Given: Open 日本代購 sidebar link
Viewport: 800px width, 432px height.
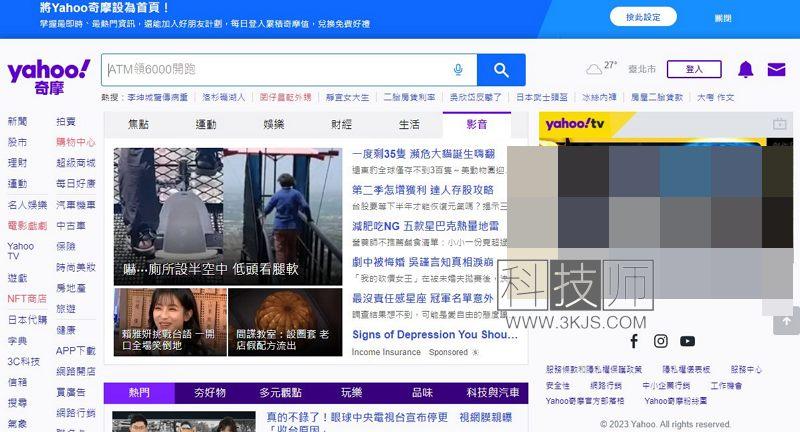Looking at the screenshot, I should coord(27,320).
